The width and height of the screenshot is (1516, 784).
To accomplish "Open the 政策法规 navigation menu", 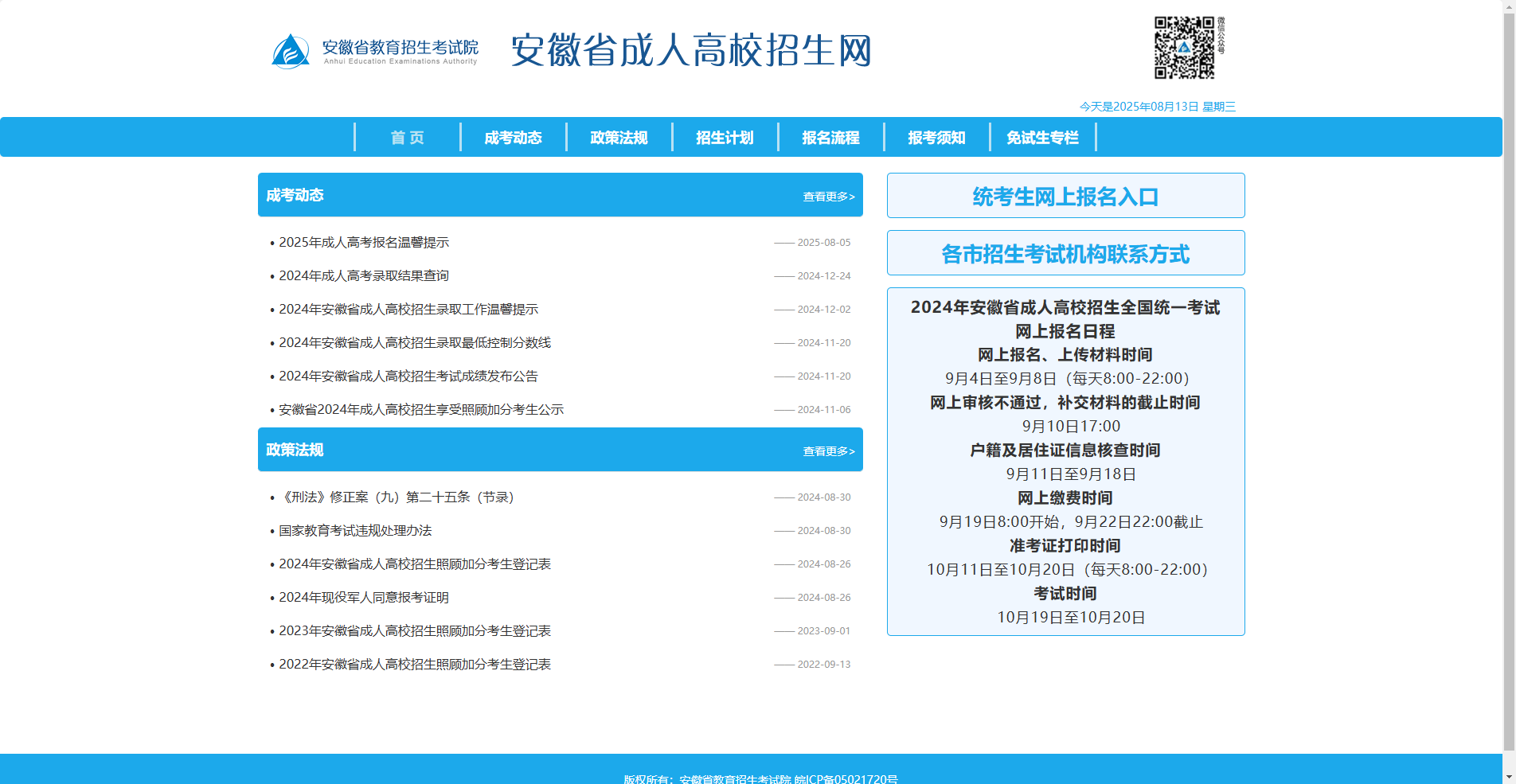I will click(x=619, y=137).
